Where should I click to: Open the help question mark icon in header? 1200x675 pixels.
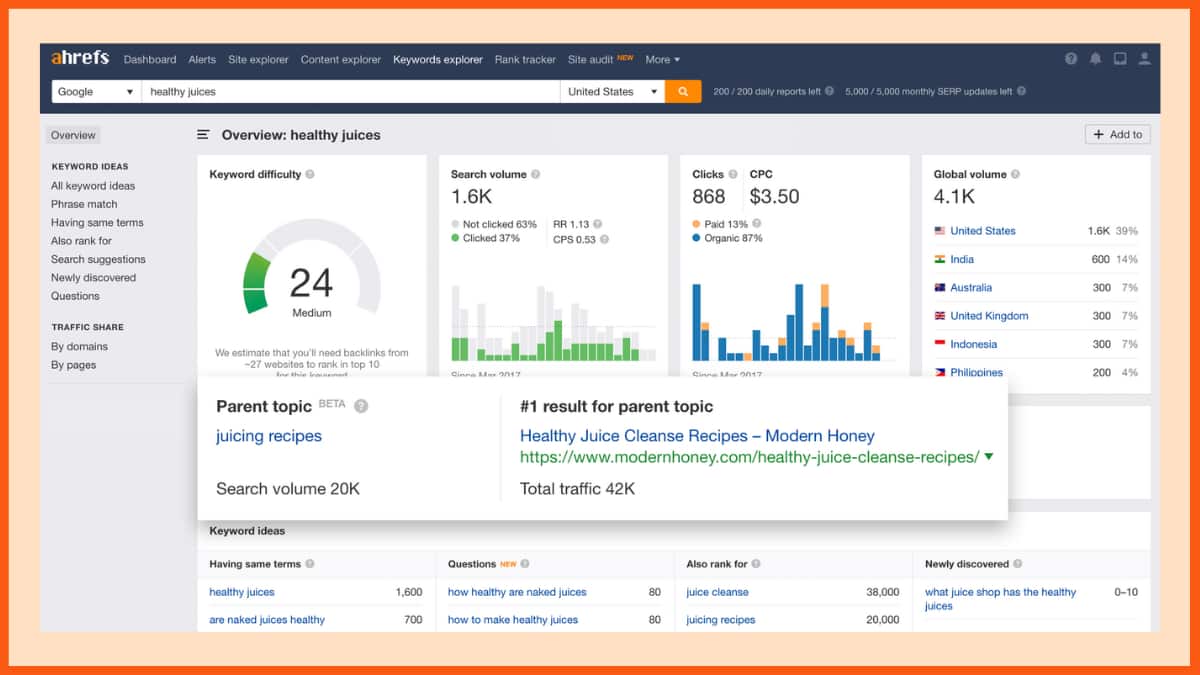click(1071, 59)
